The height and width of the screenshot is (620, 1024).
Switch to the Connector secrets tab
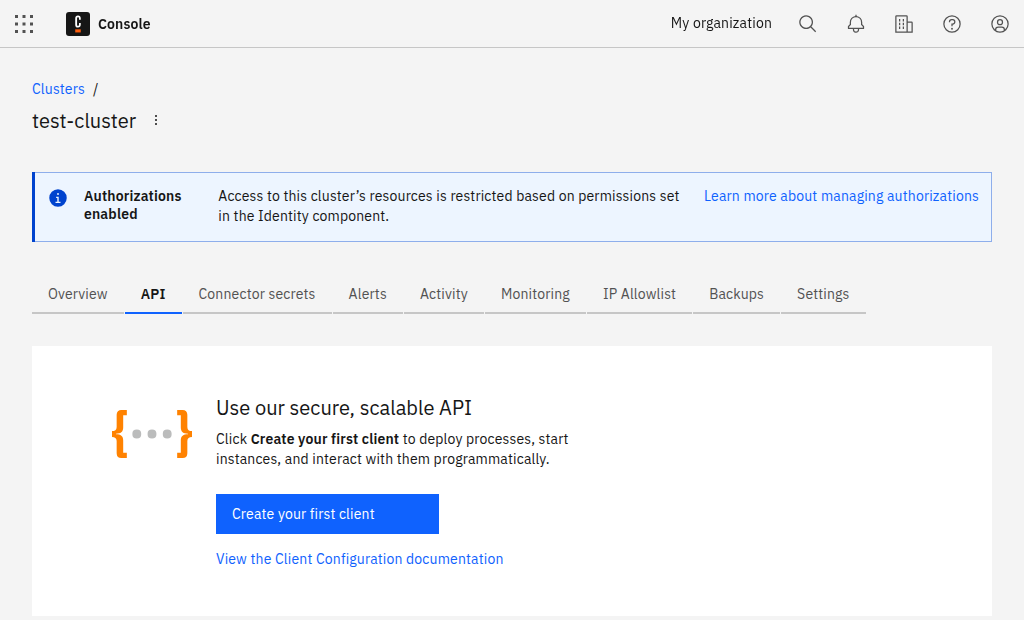click(x=257, y=294)
